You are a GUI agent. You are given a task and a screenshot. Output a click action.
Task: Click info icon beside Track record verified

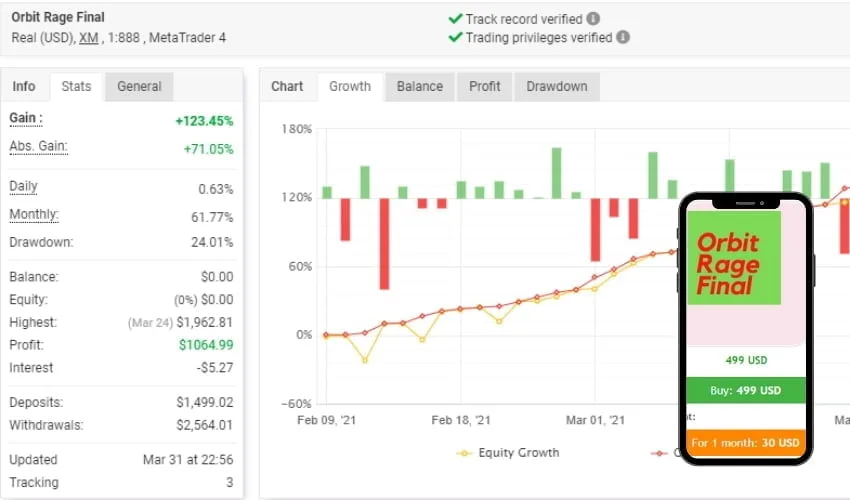pos(593,19)
